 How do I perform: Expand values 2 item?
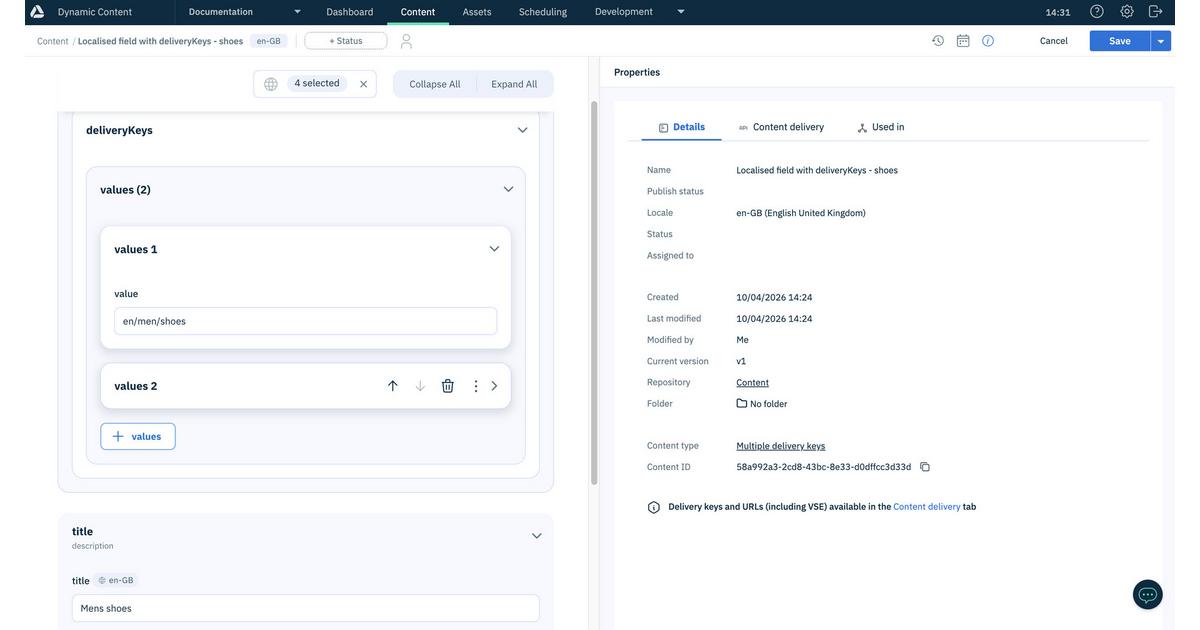pos(494,386)
